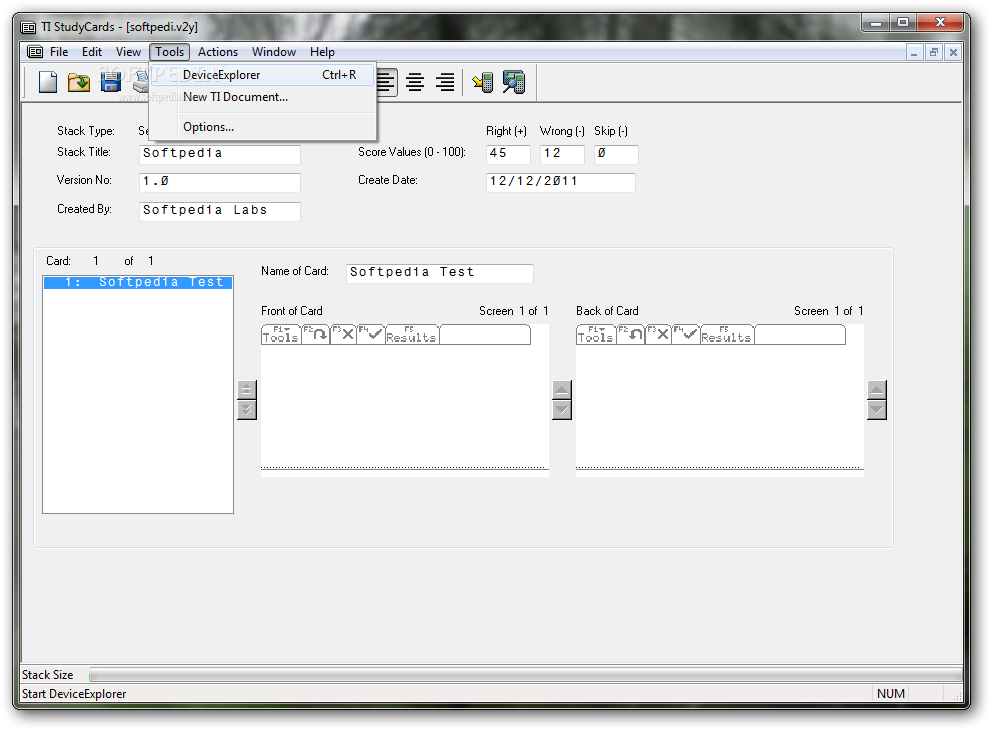
Task: Save the stack using the floppy icon
Action: pos(111,82)
